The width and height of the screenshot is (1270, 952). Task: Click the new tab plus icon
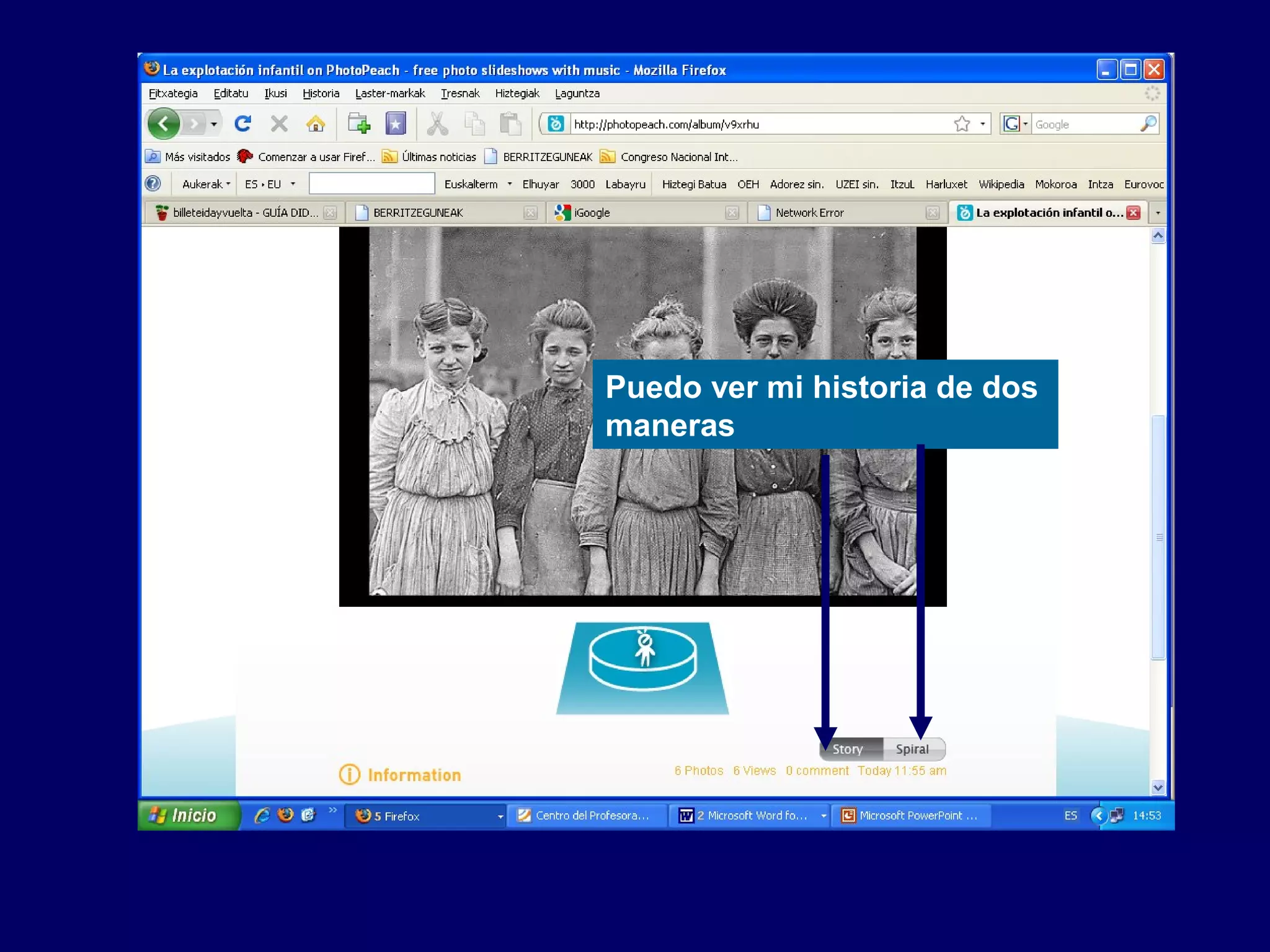[x=358, y=124]
